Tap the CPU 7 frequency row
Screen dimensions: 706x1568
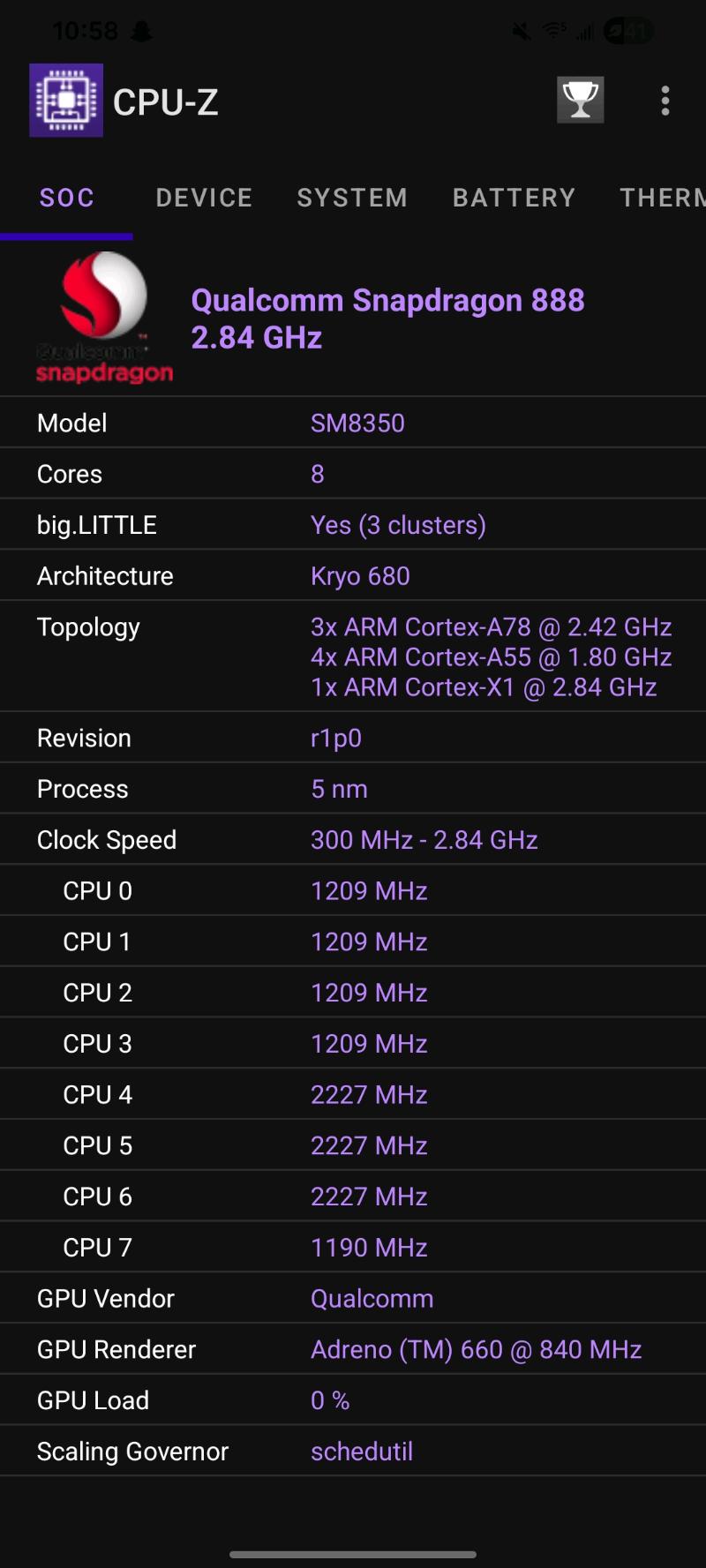point(353,1248)
